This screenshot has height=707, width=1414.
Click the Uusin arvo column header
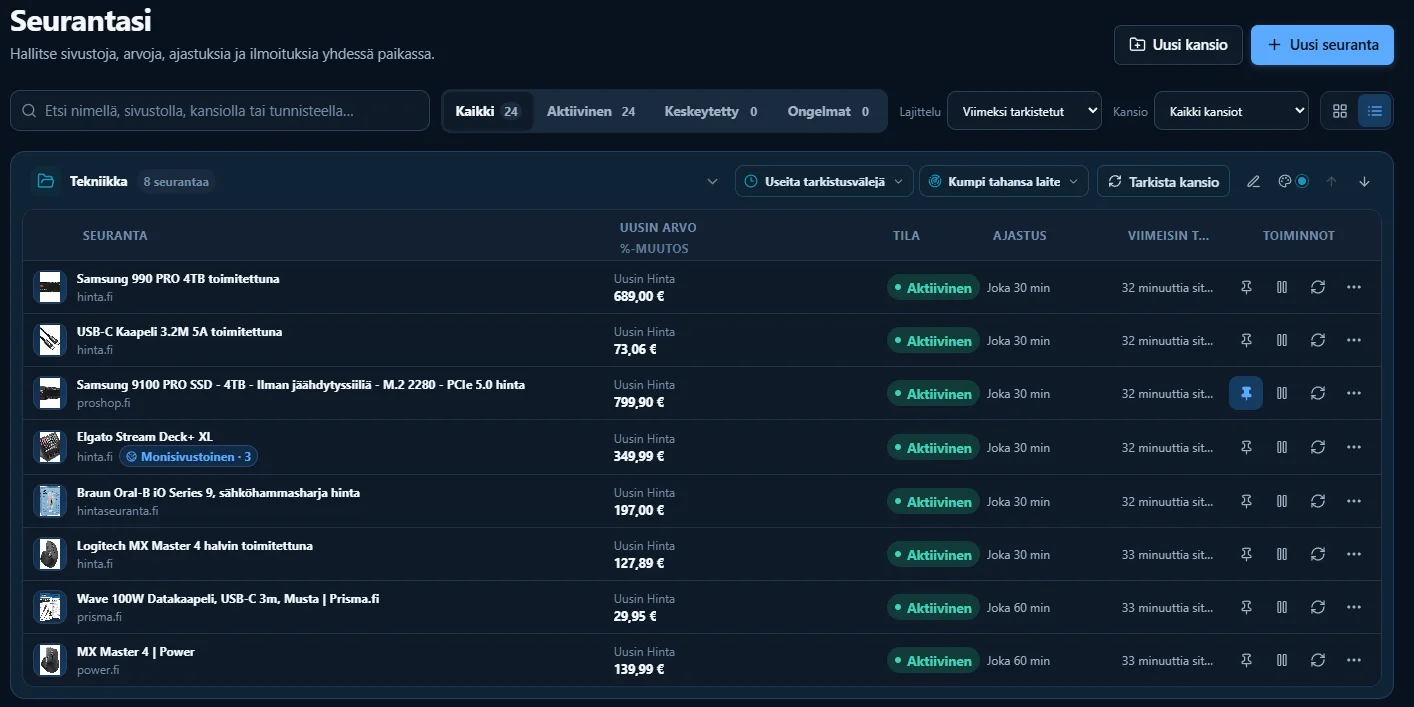[x=658, y=227]
